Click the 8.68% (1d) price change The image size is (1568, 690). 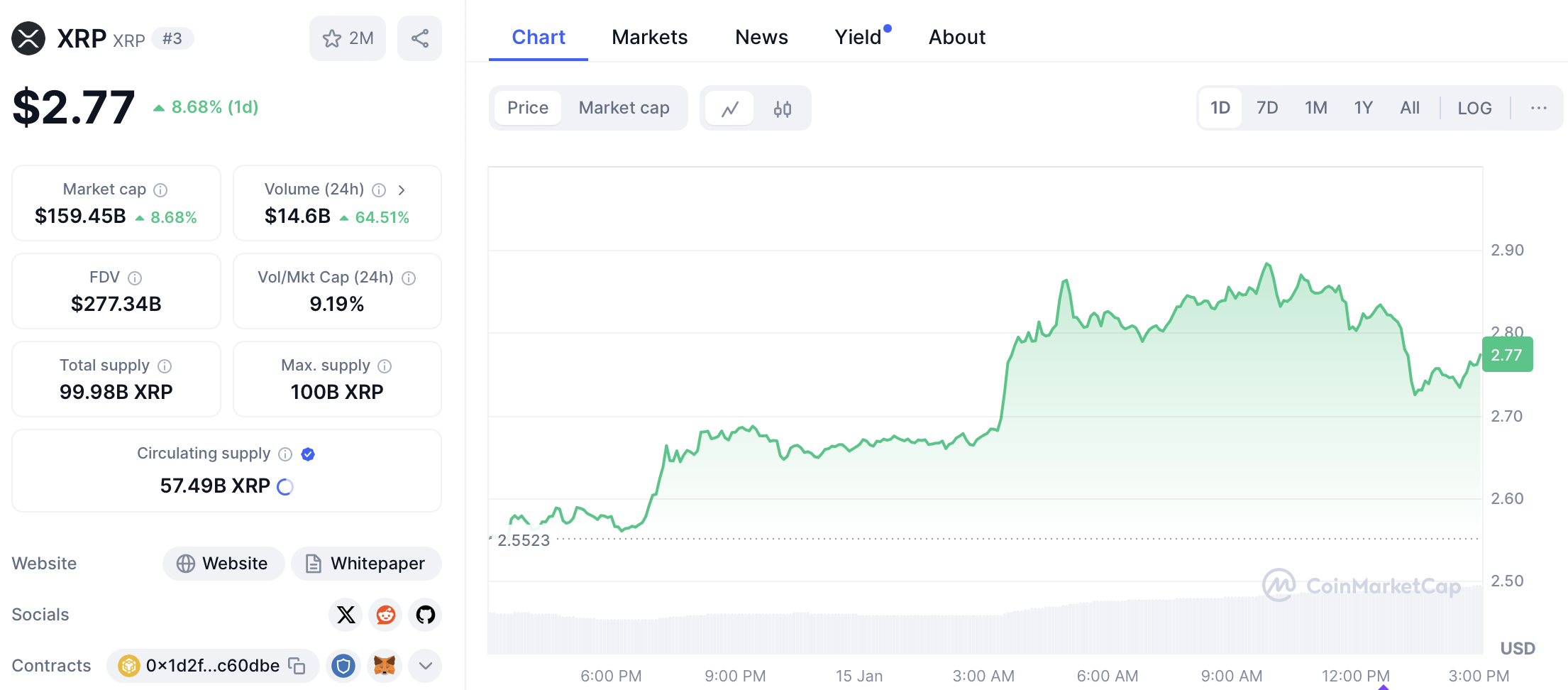[x=206, y=107]
